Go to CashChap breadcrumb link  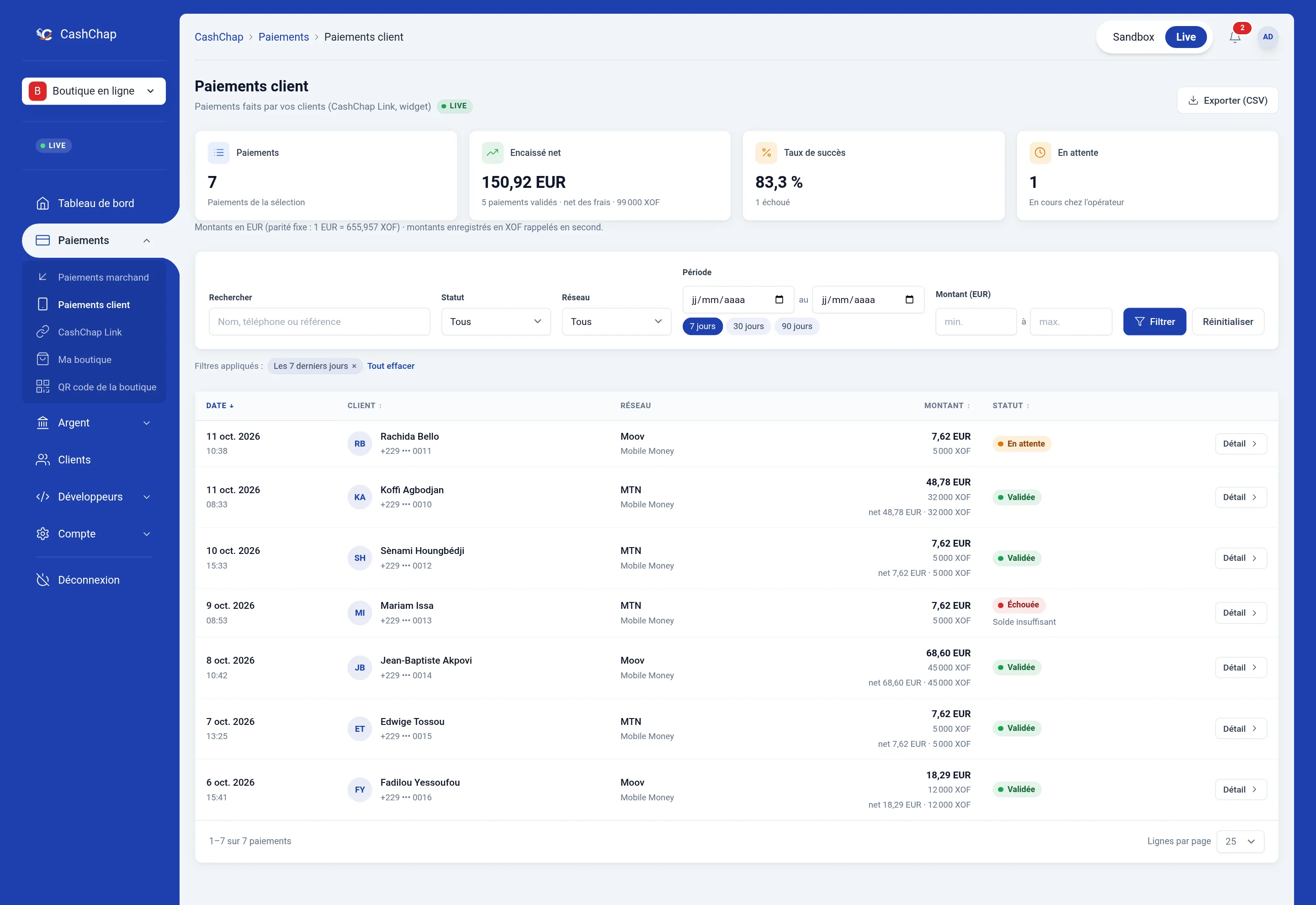click(x=219, y=37)
